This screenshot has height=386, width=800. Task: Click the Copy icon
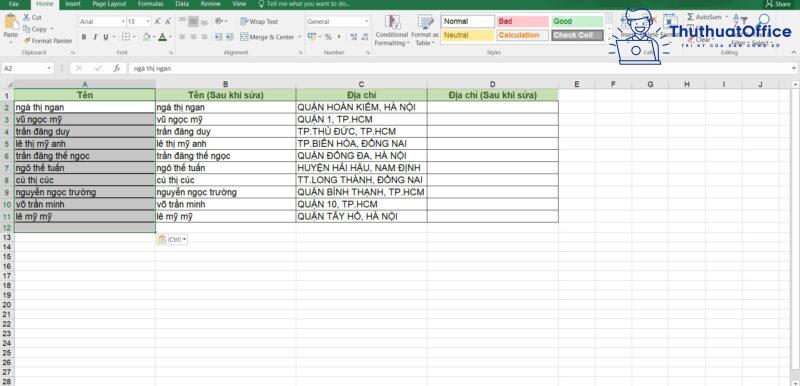pos(27,29)
